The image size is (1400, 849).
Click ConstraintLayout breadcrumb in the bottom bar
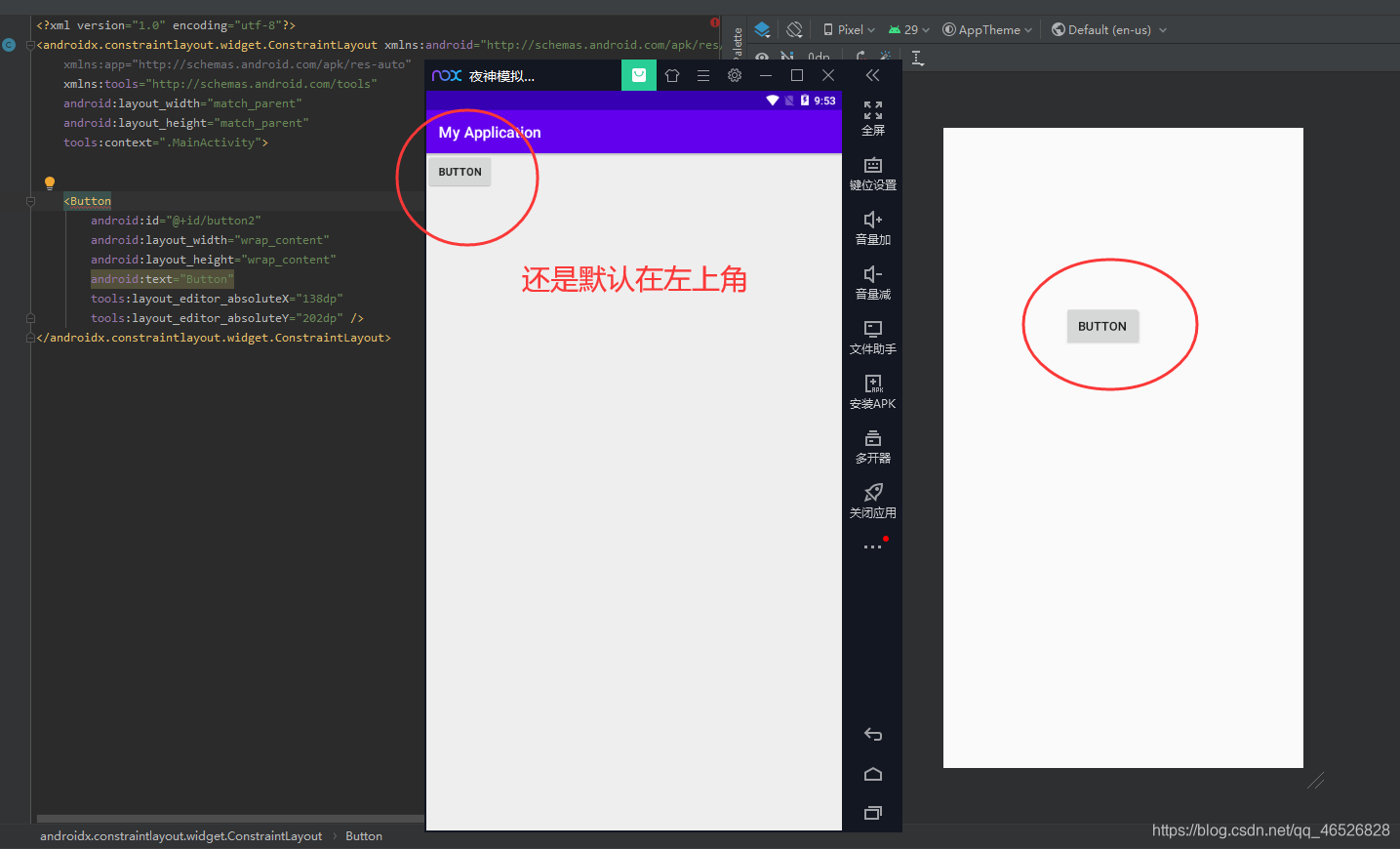pos(180,836)
